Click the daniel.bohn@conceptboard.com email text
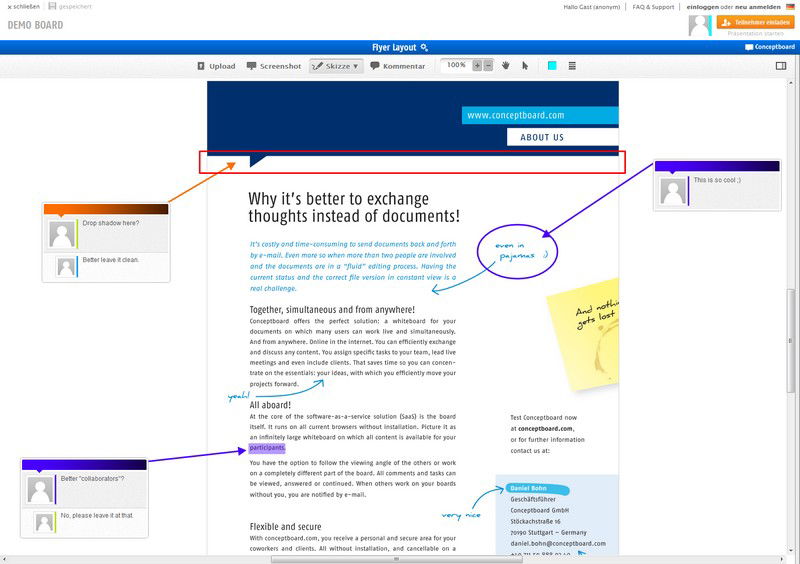The width and height of the screenshot is (800, 564). [x=558, y=544]
